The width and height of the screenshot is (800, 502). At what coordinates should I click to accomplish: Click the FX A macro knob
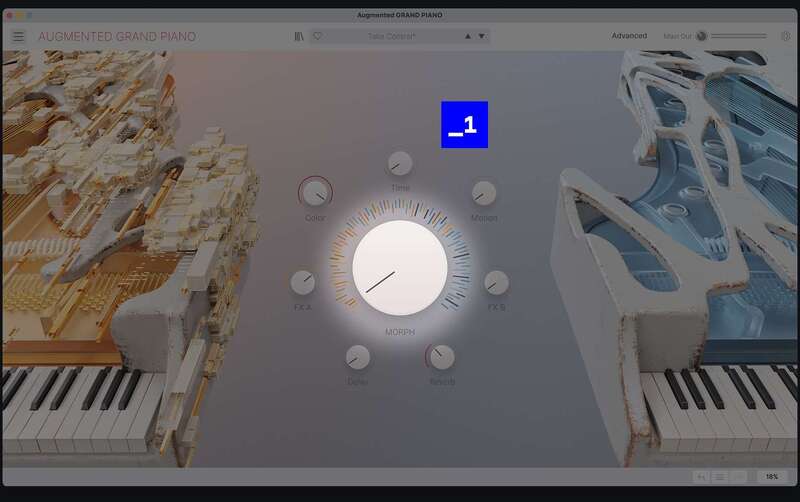(303, 283)
